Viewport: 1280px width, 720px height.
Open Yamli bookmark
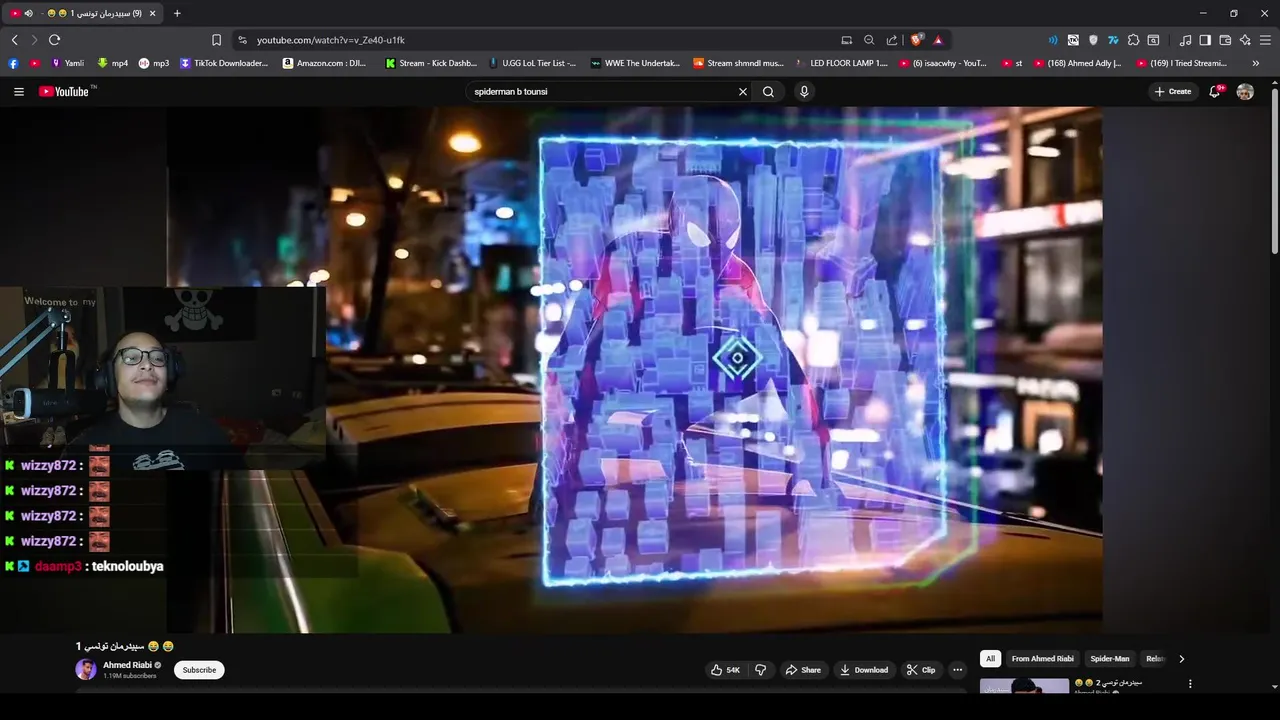pyautogui.click(x=67, y=63)
